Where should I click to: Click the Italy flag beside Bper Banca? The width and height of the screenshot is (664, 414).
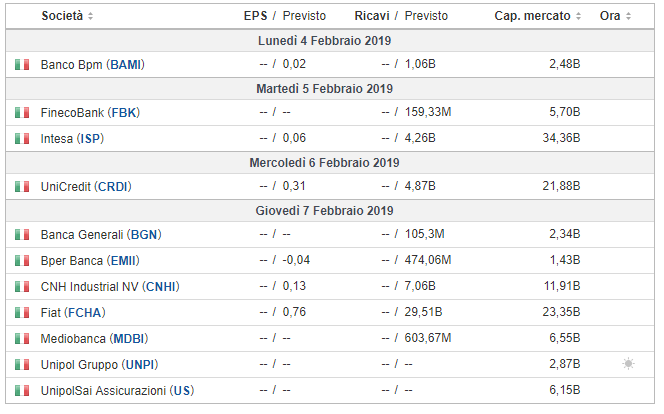pyautogui.click(x=22, y=261)
